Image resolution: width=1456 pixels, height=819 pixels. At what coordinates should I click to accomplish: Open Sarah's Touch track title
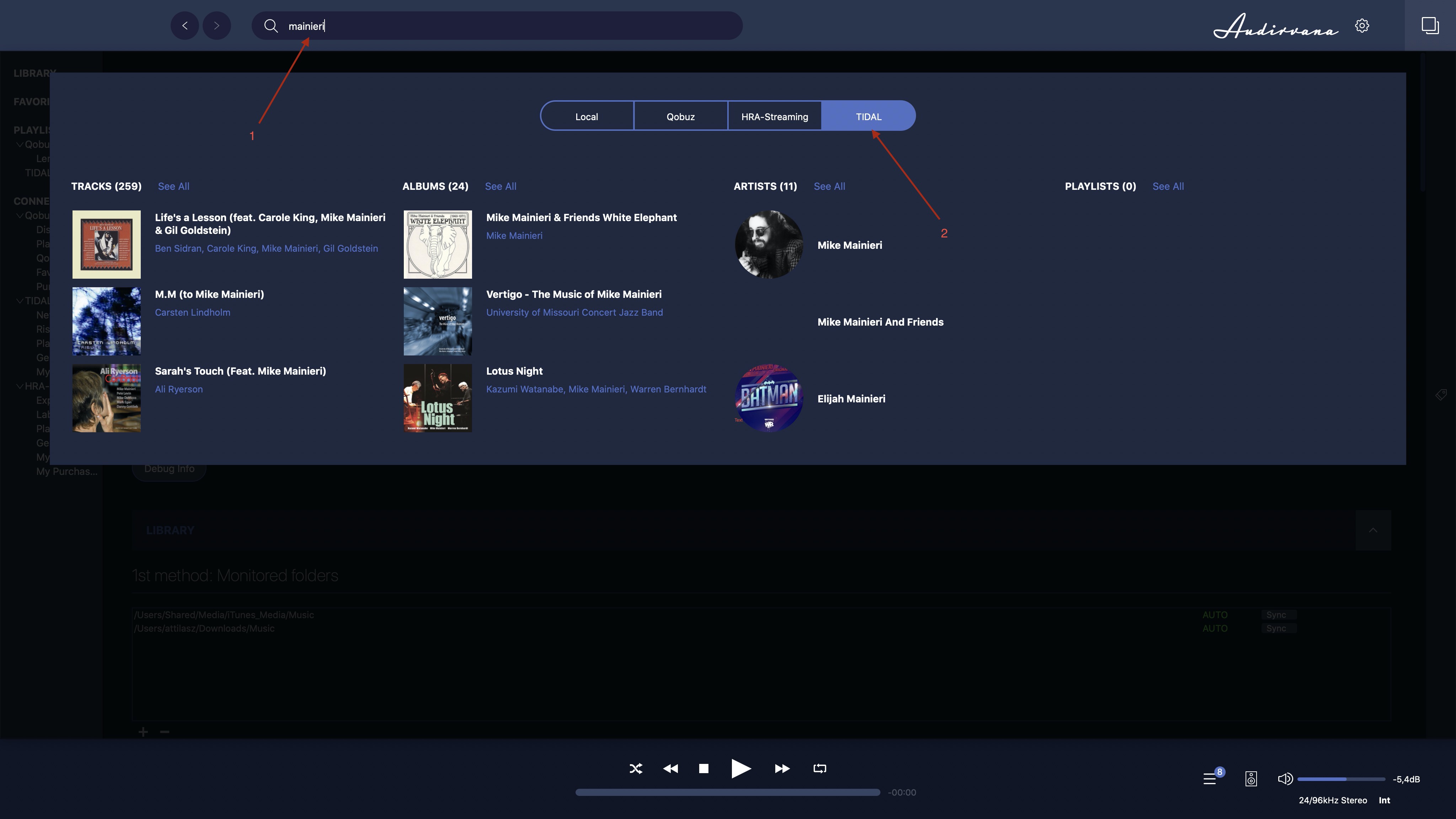pyautogui.click(x=240, y=371)
